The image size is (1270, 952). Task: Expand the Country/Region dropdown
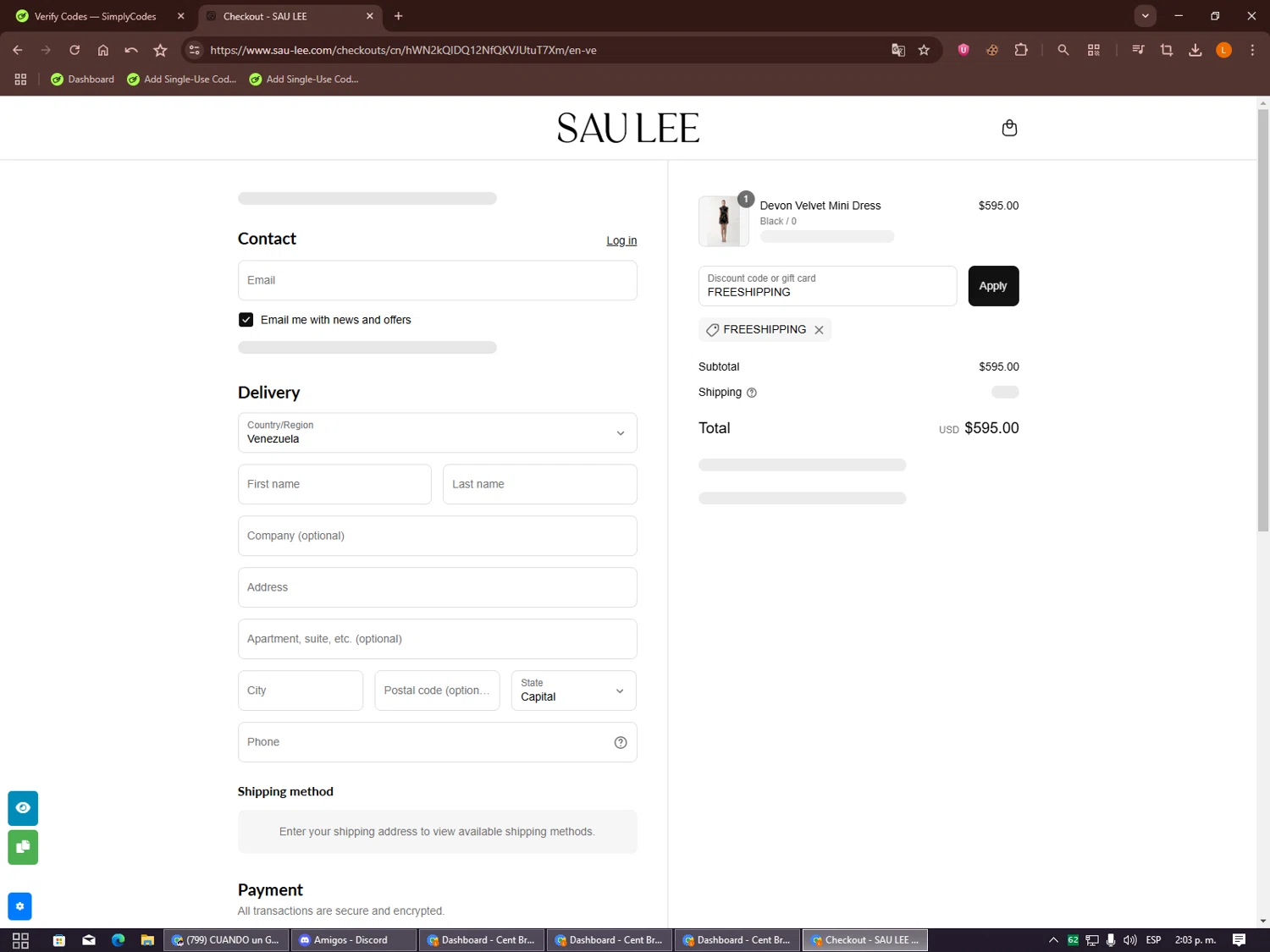point(437,433)
